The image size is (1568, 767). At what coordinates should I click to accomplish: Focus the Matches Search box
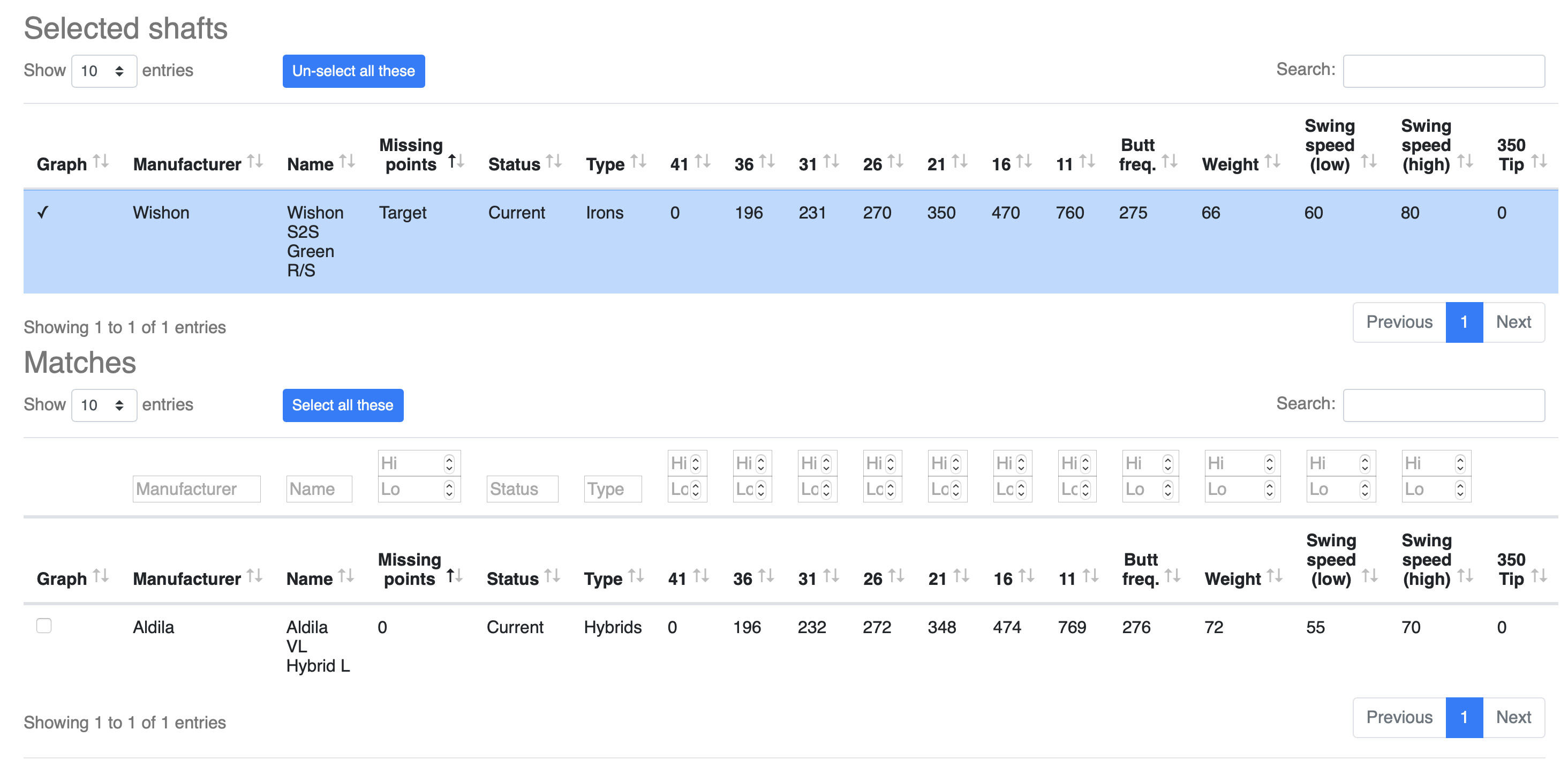[x=1444, y=405]
